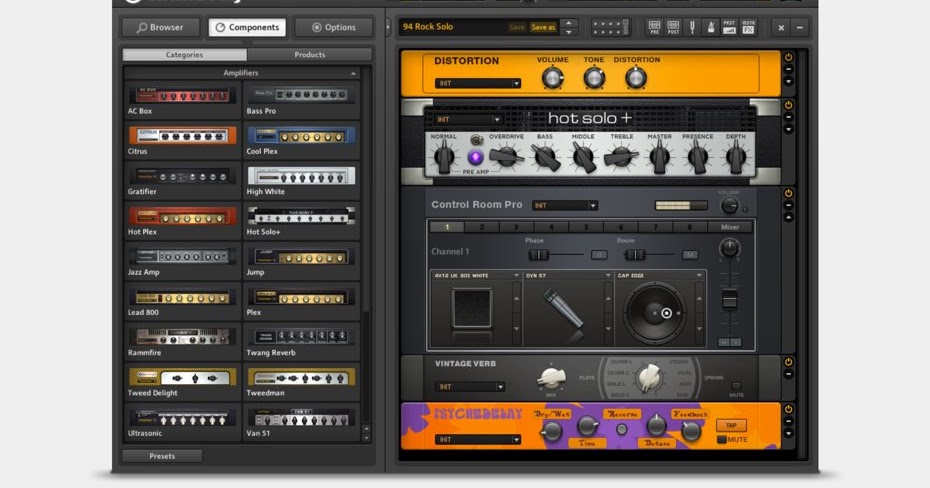Open the Options tab
This screenshot has width=930, height=488.
334,27
